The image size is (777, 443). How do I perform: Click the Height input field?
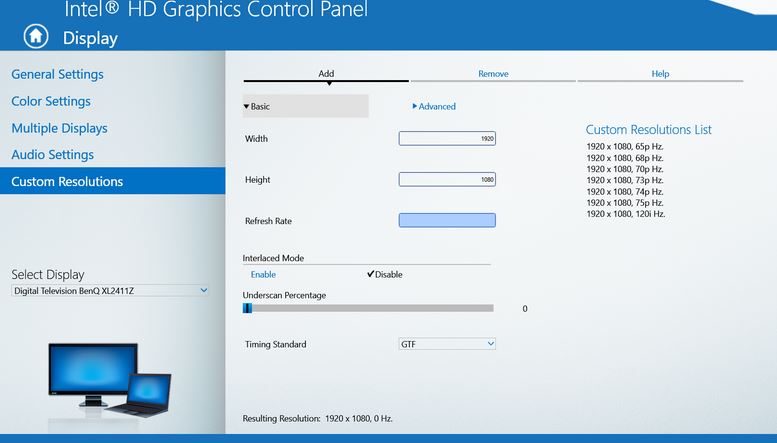pos(447,179)
